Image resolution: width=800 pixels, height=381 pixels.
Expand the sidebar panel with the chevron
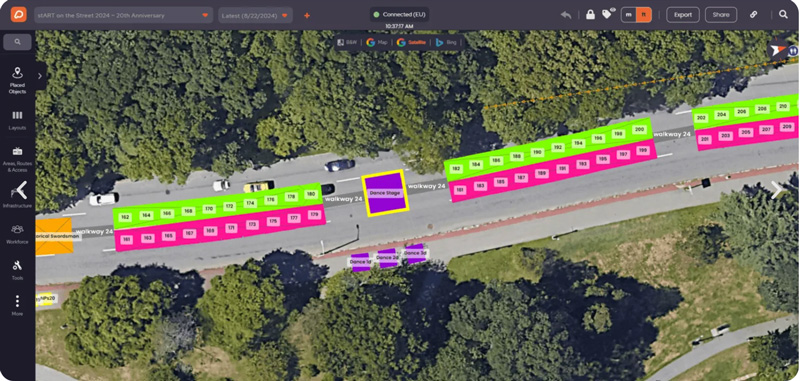click(40, 75)
